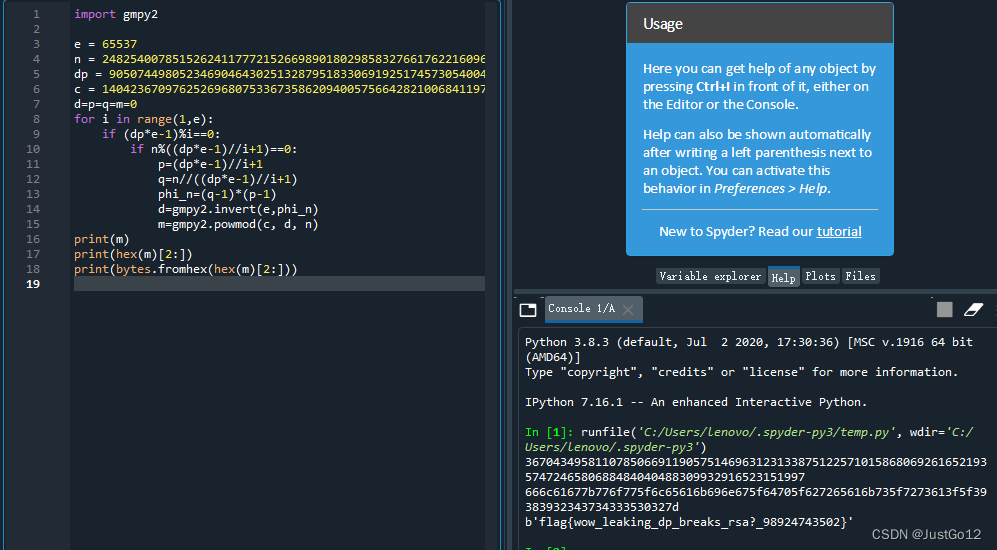Click line number 19 in the gutter
This screenshot has height=550, width=997.
(33, 284)
